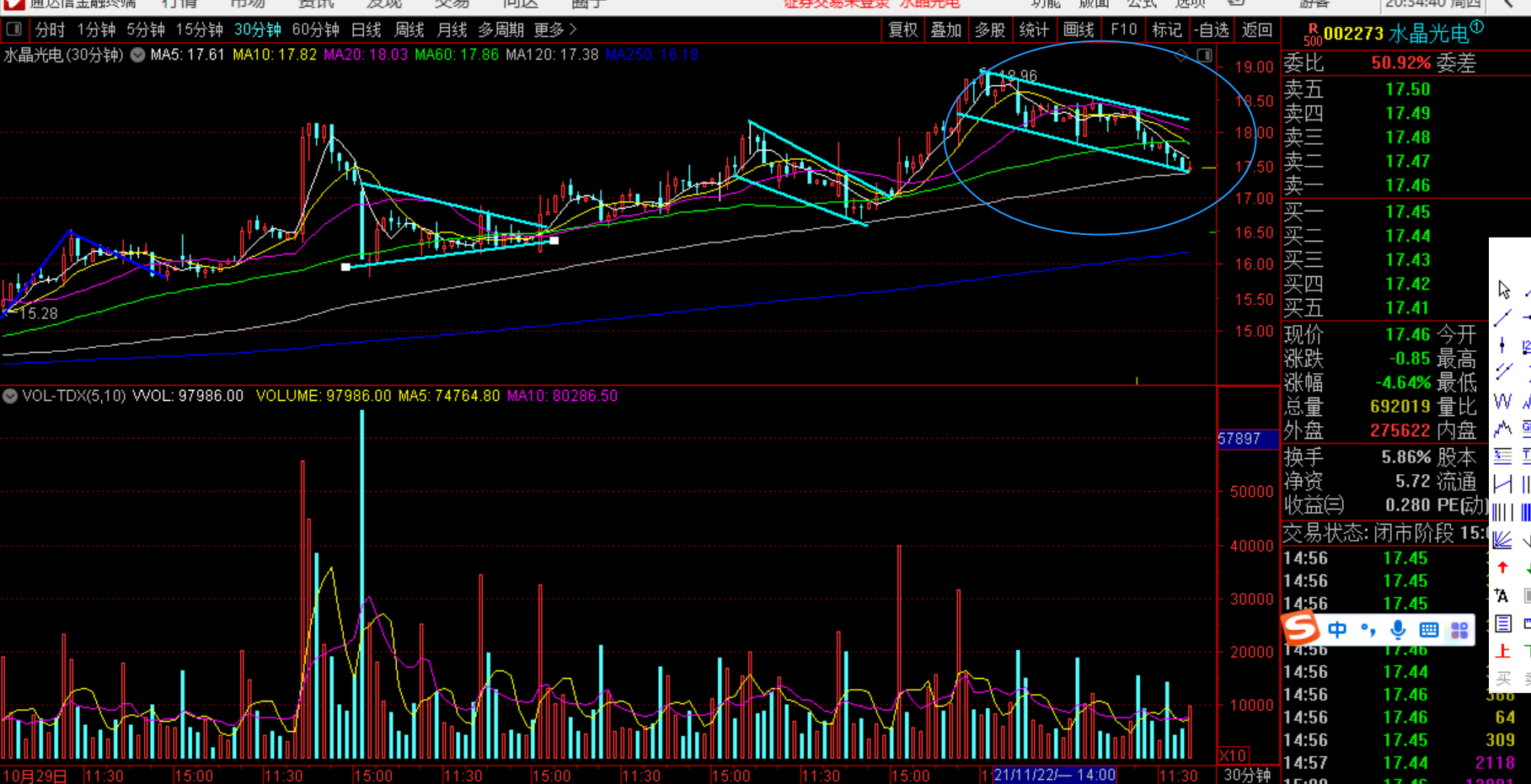Choose the text annotation tool
1531x784 pixels.
(1502, 595)
